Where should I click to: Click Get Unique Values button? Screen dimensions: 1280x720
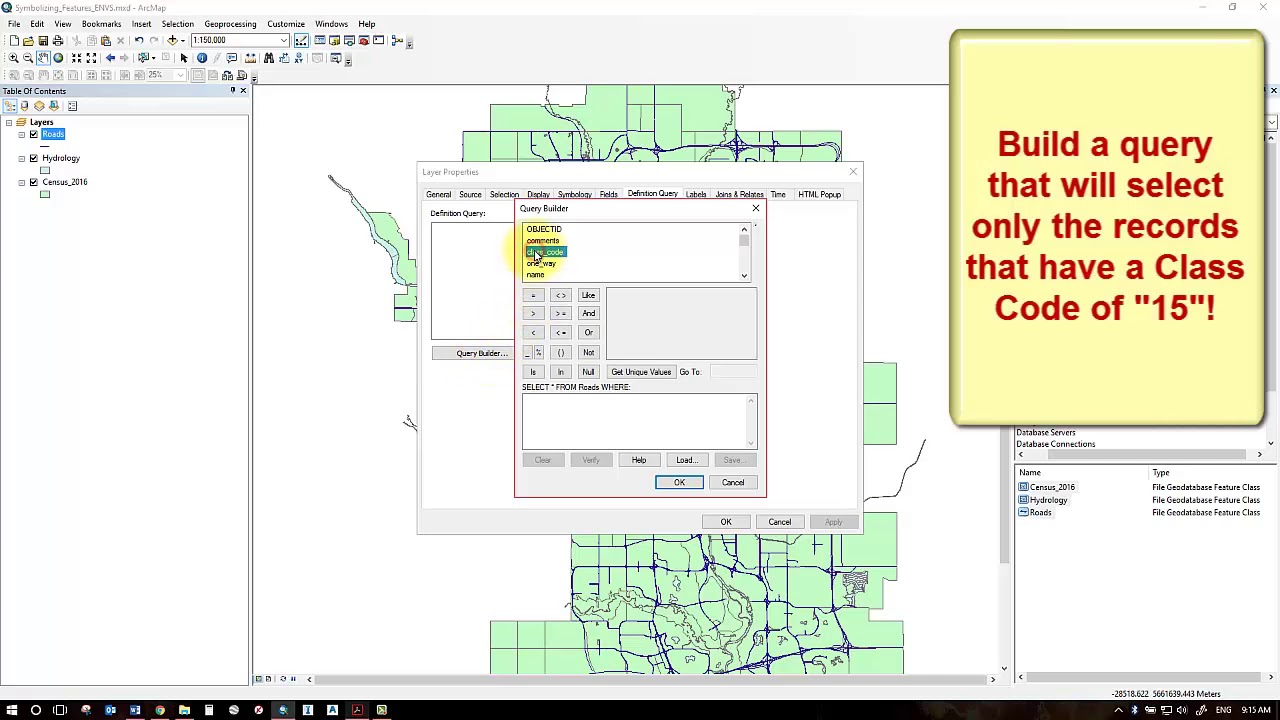[x=641, y=372]
